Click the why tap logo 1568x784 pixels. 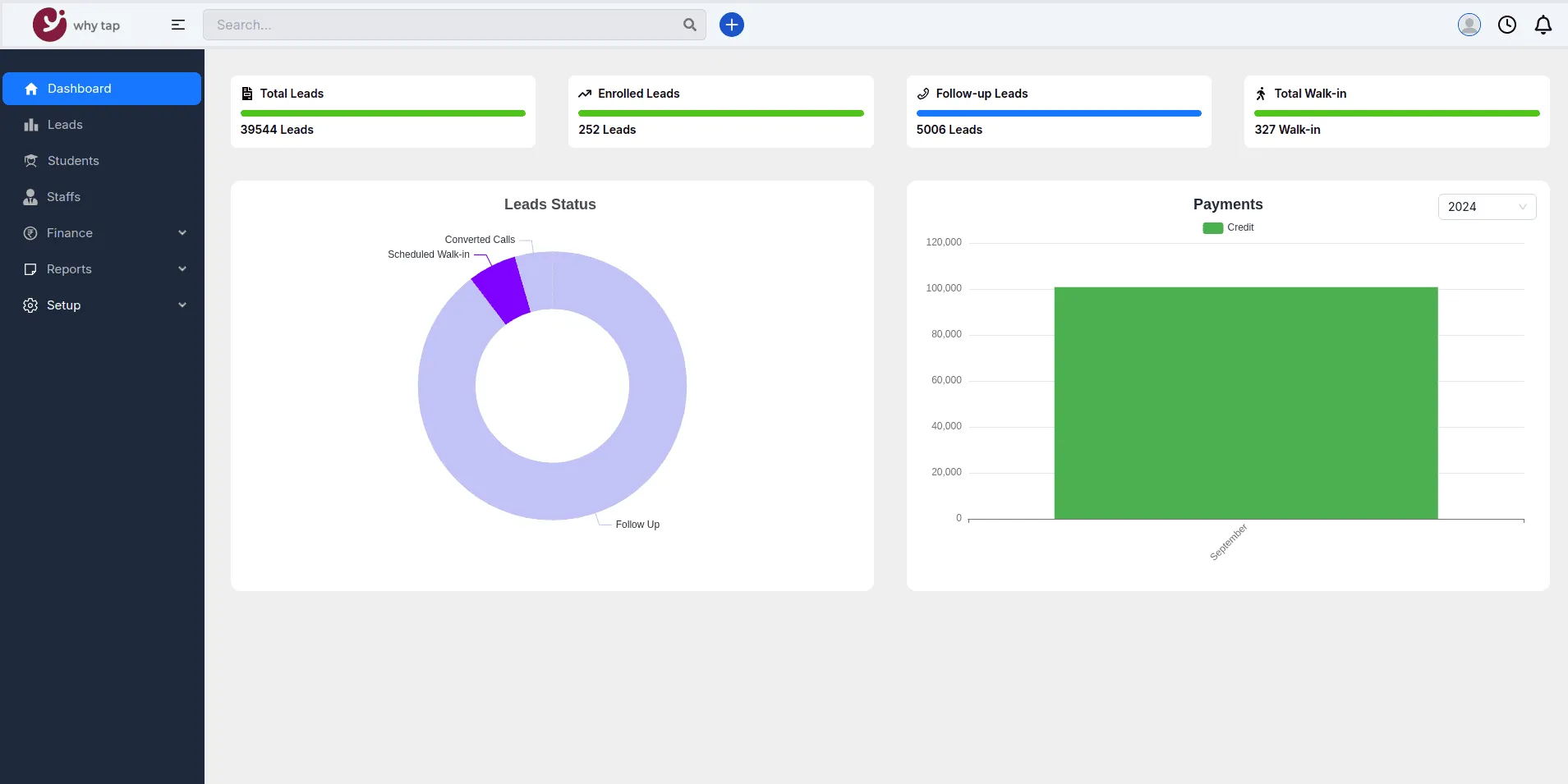tap(76, 25)
